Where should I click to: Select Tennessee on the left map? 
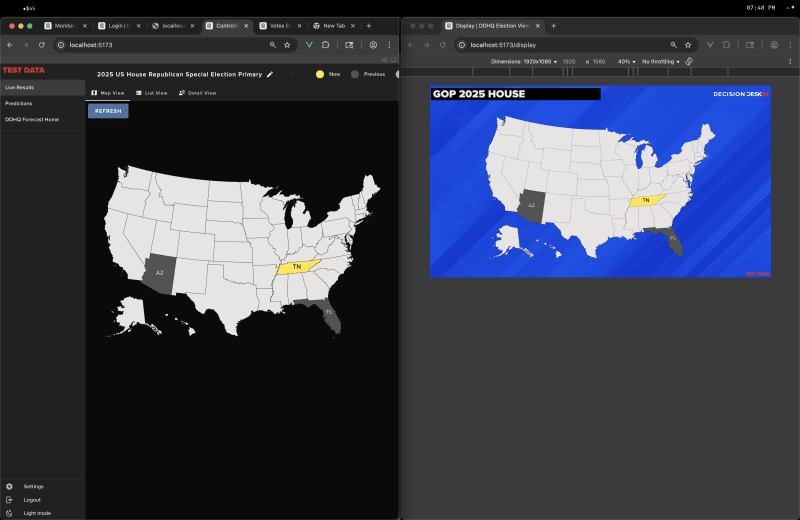click(297, 267)
